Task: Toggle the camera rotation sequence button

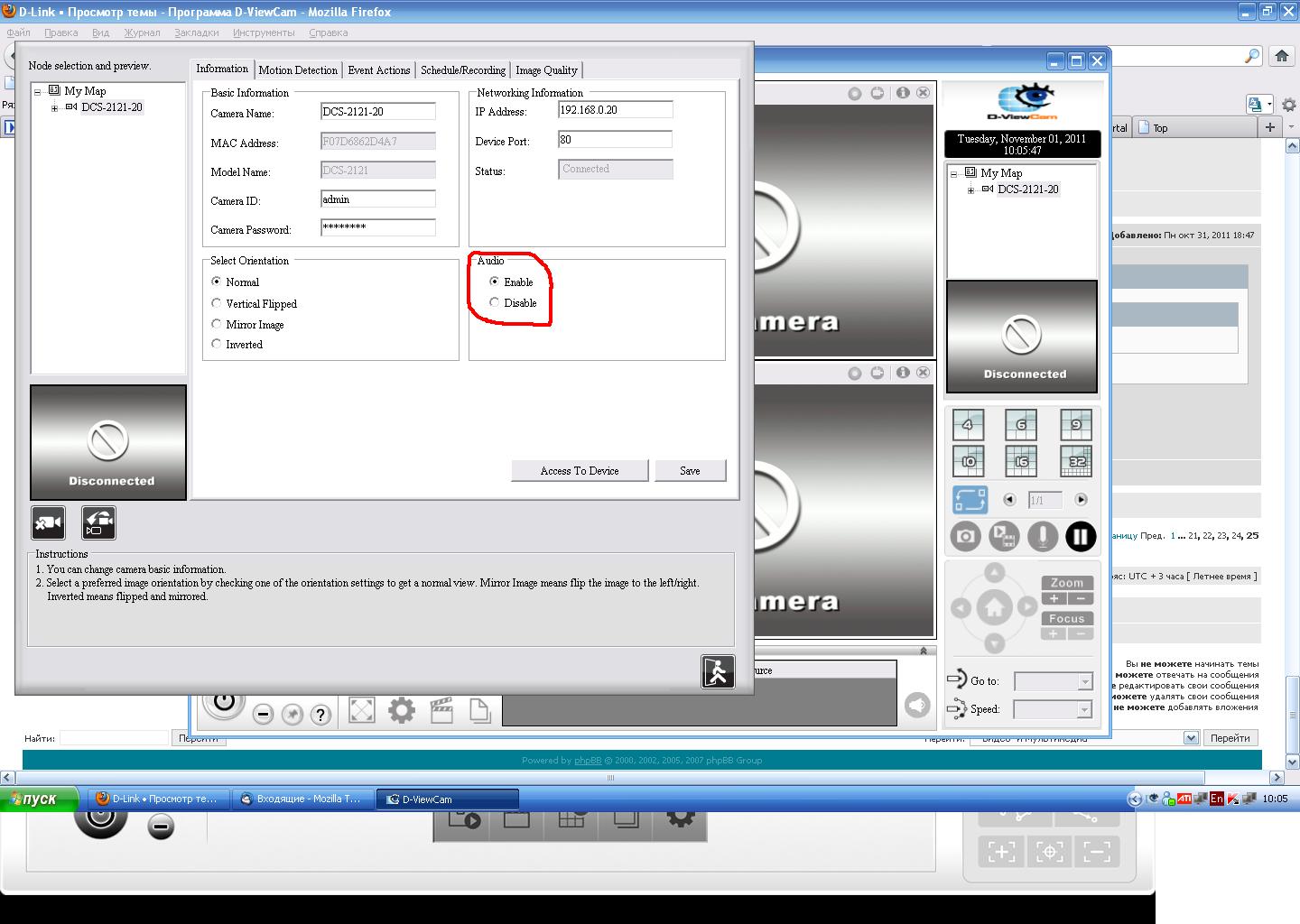Action: click(x=970, y=500)
